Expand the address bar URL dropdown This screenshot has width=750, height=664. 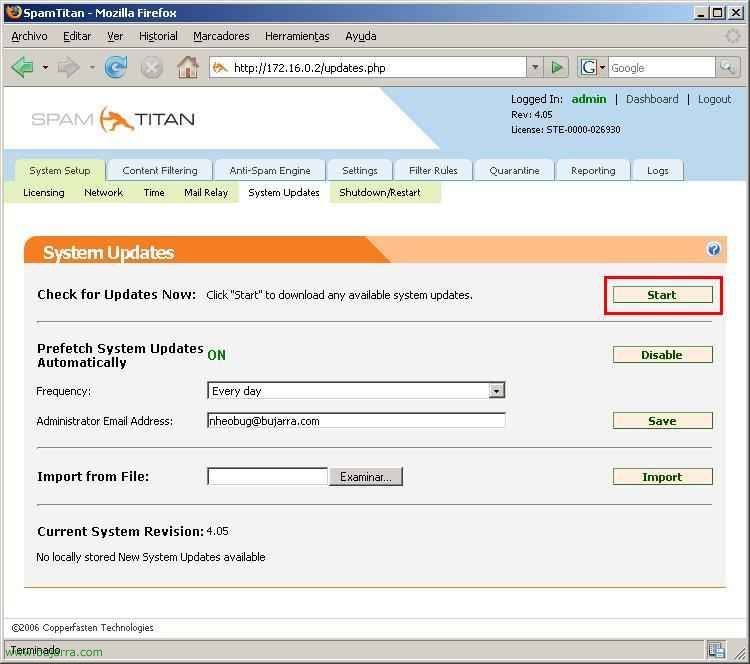[x=535, y=67]
